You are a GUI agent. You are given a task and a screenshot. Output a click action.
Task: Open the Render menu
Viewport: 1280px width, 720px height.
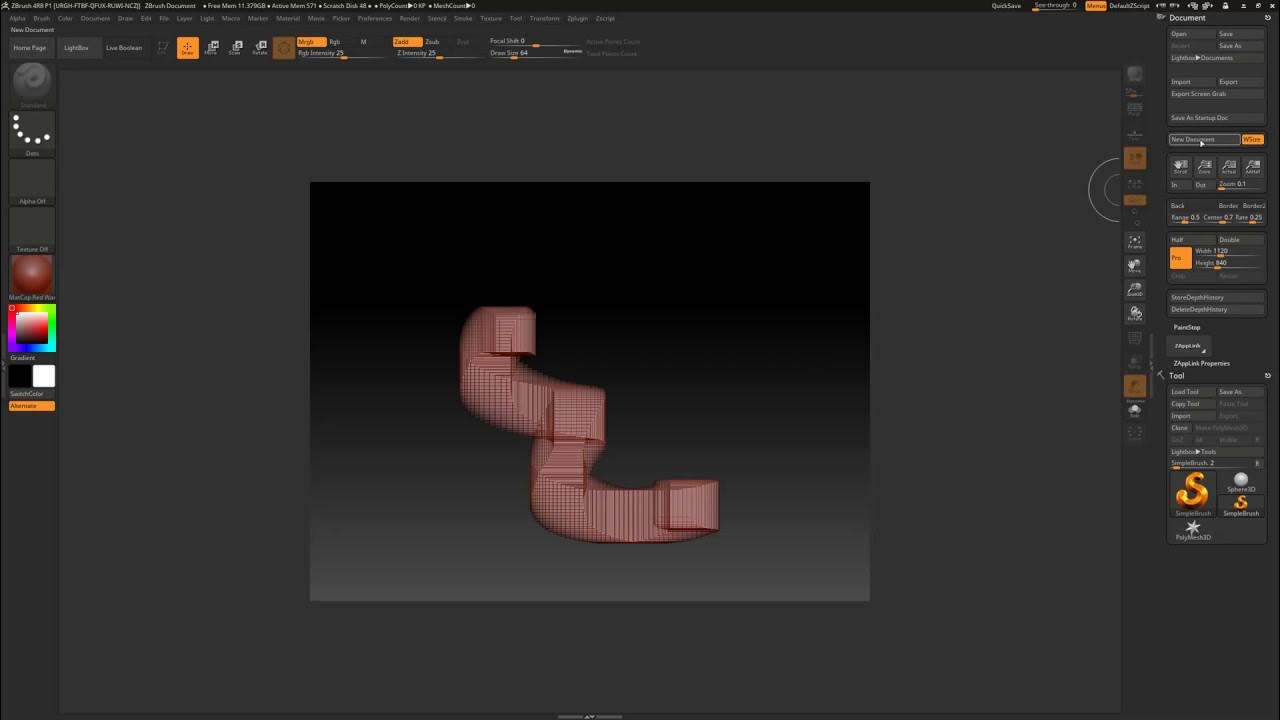(410, 18)
